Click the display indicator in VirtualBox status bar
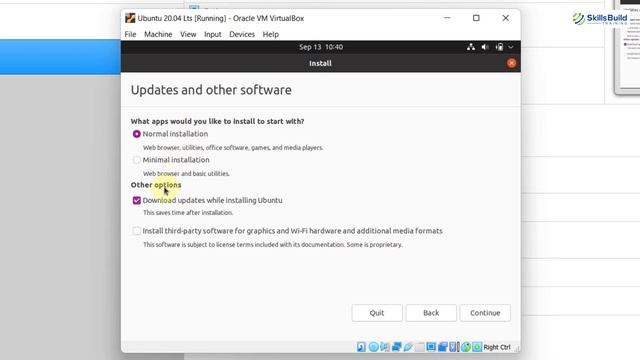The width and height of the screenshot is (640, 360). [x=431, y=347]
